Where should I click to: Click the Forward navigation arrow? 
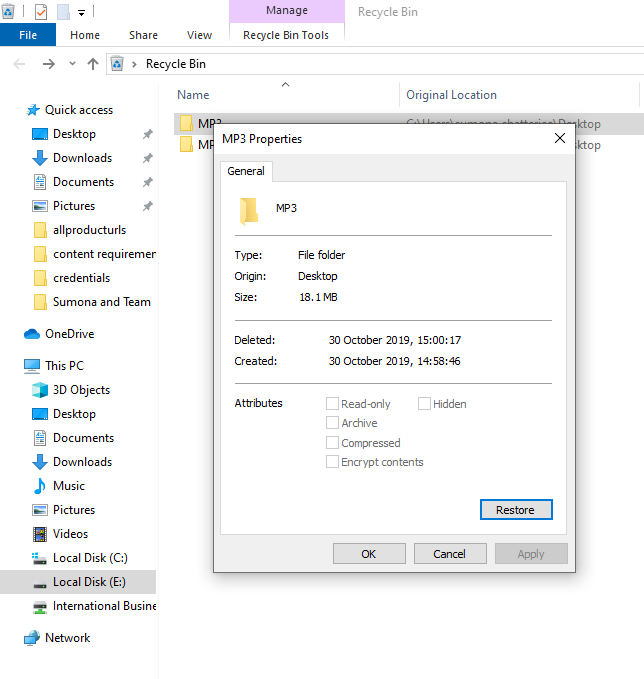pos(49,64)
